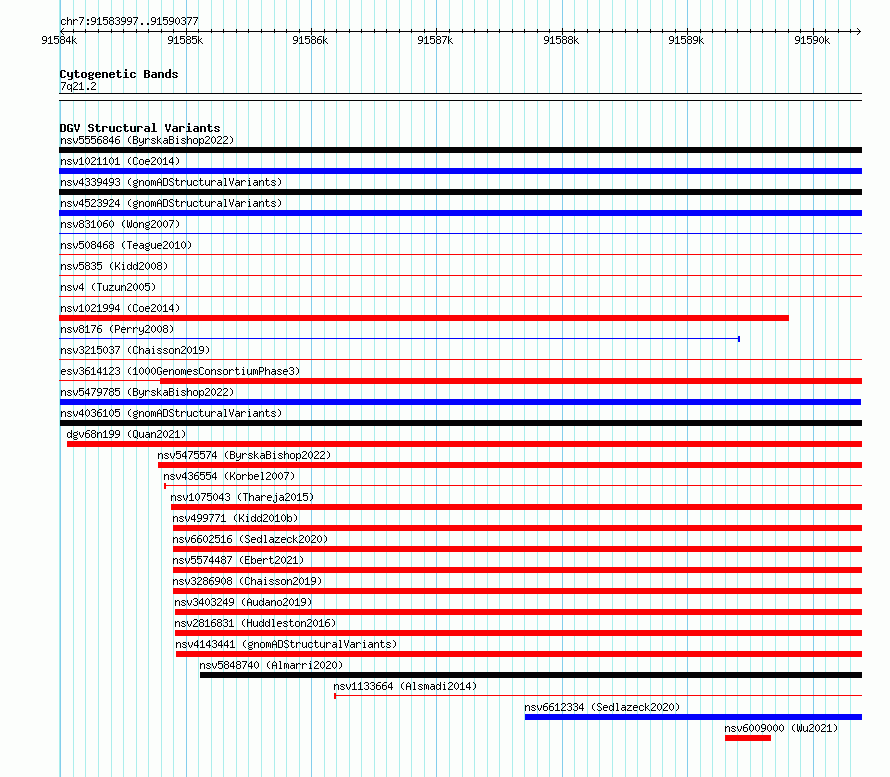Screen dimensions: 890x777
Task: Click the 7q21.2 band label
Action: point(78,86)
